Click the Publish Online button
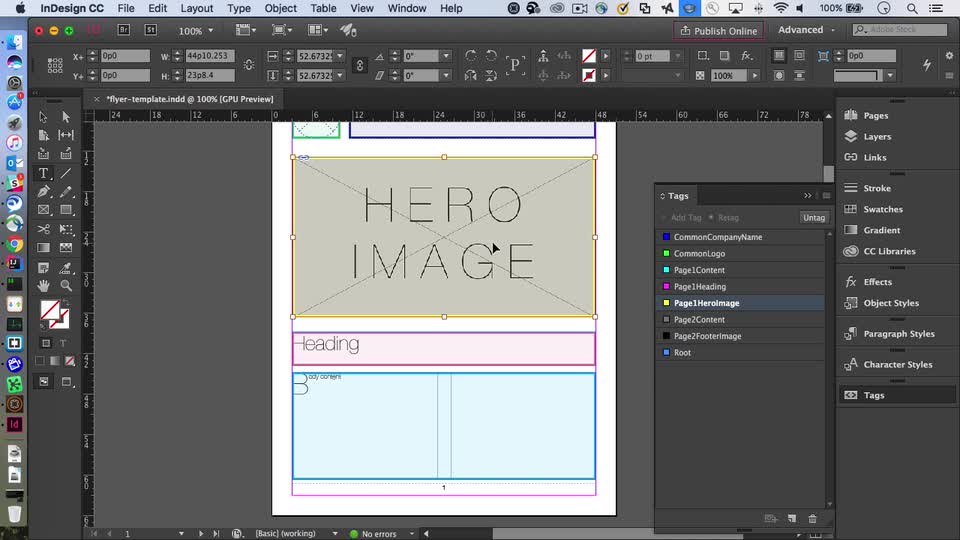 [718, 30]
